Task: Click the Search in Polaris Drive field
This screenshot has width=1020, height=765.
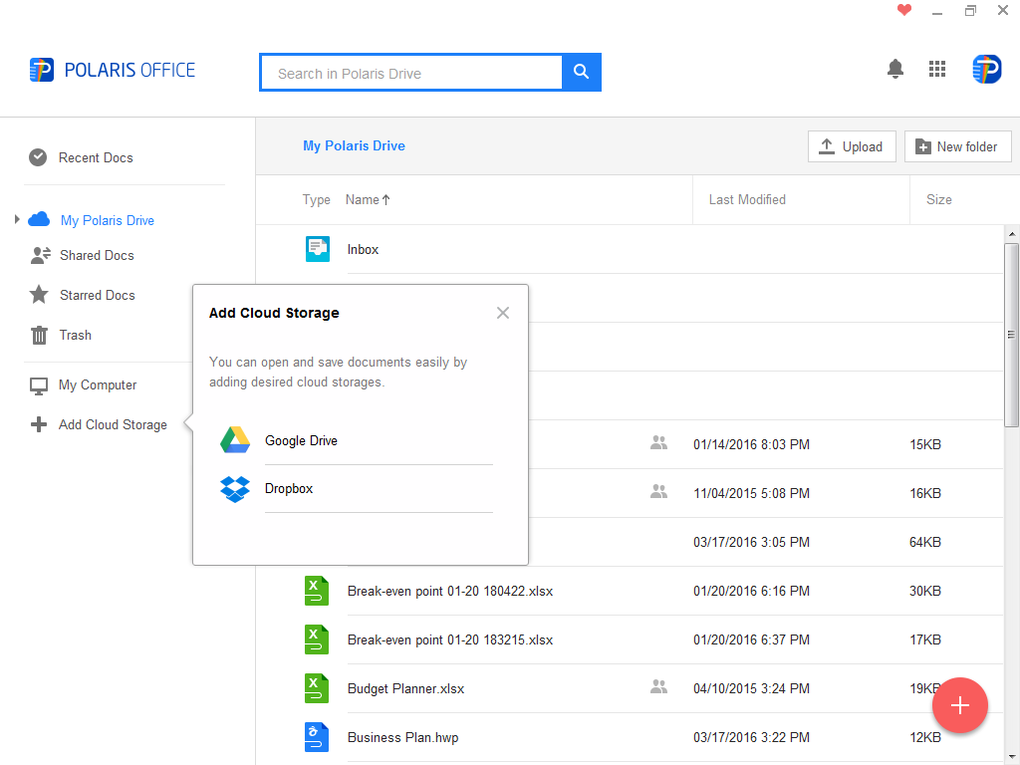Action: pyautogui.click(x=411, y=72)
